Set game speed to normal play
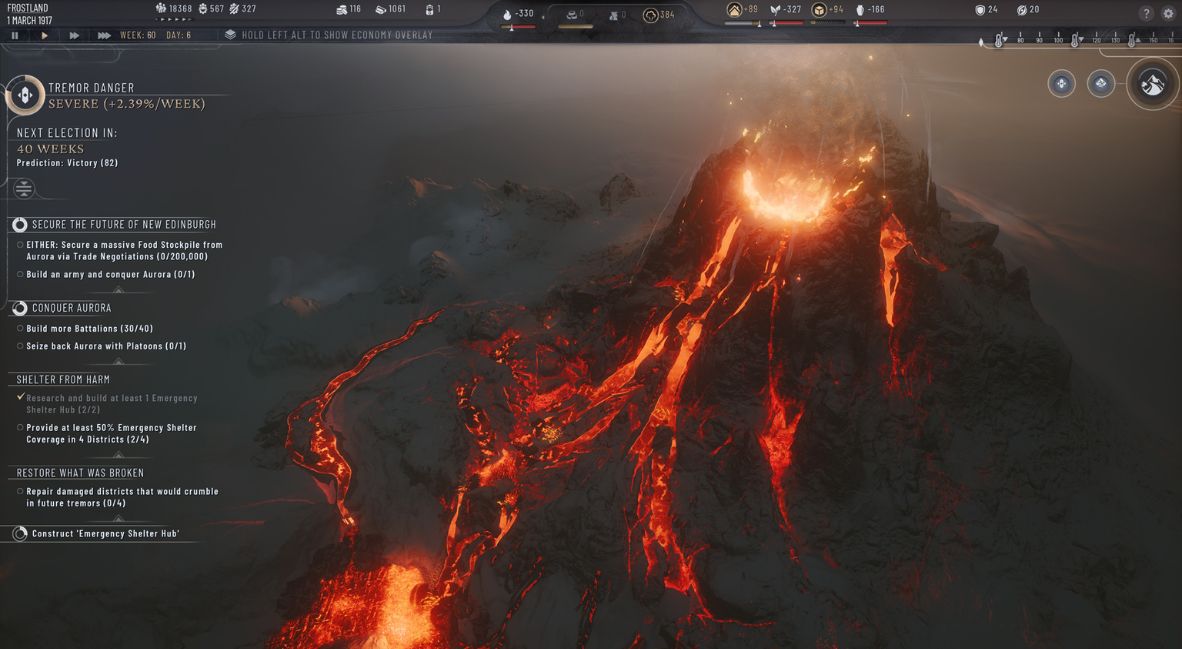 [x=44, y=35]
